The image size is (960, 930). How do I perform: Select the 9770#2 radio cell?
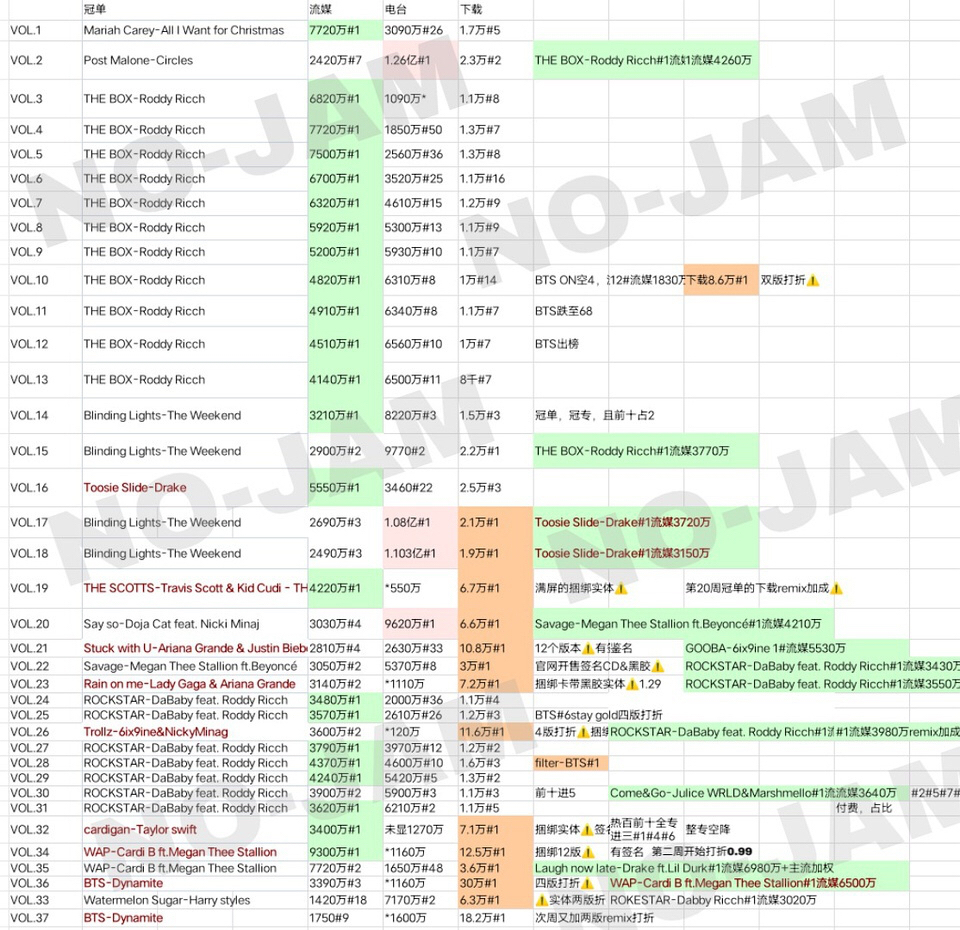point(421,451)
